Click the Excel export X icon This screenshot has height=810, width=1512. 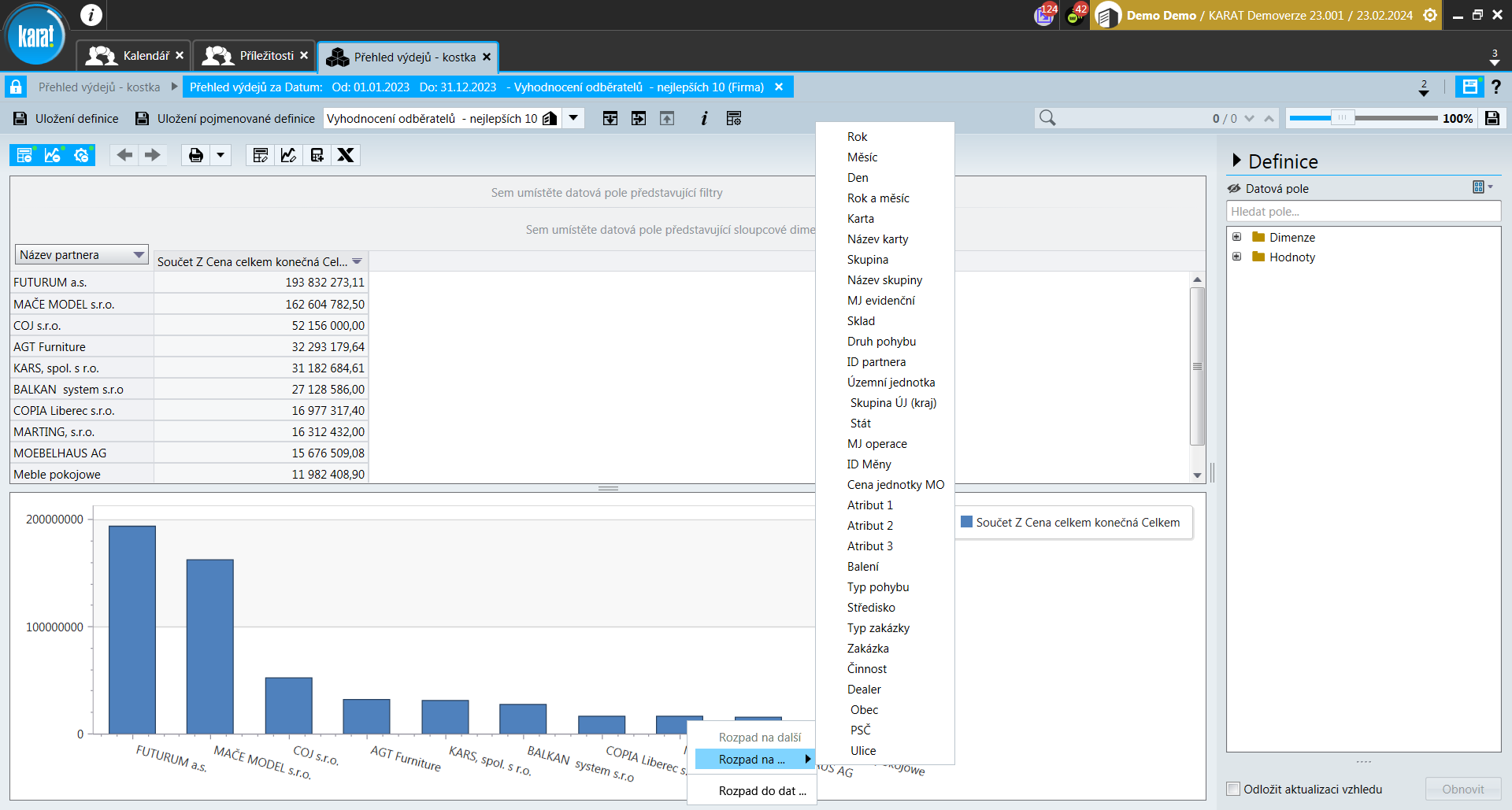[x=346, y=155]
